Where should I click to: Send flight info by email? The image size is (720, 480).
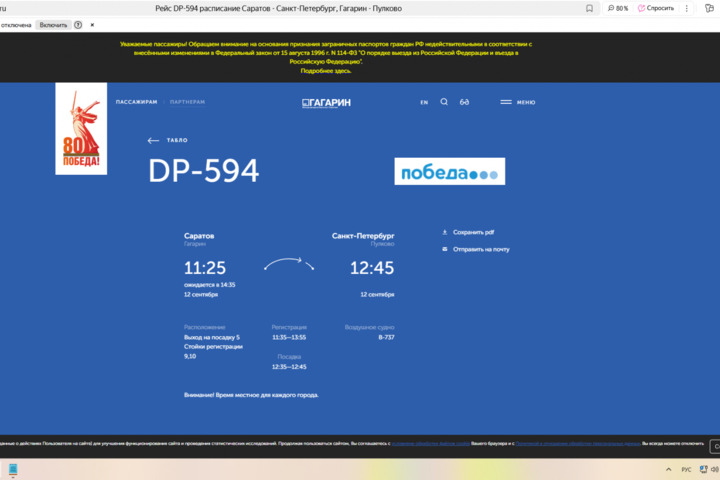[x=480, y=249]
